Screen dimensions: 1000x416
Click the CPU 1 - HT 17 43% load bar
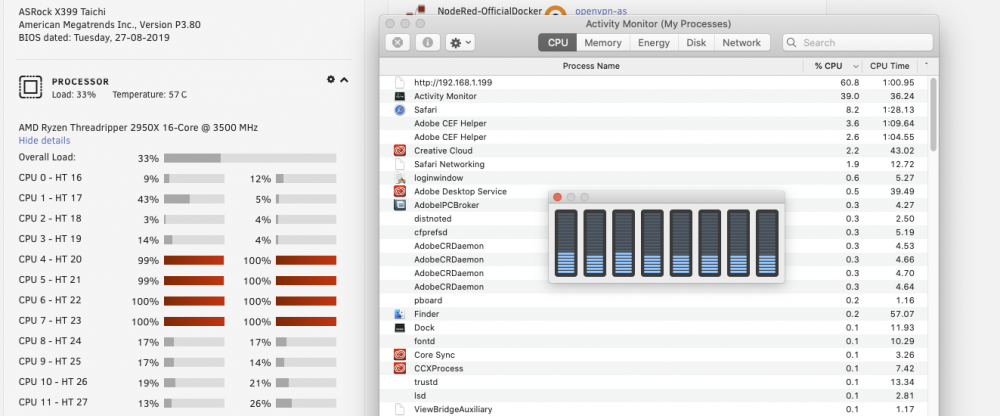194,199
